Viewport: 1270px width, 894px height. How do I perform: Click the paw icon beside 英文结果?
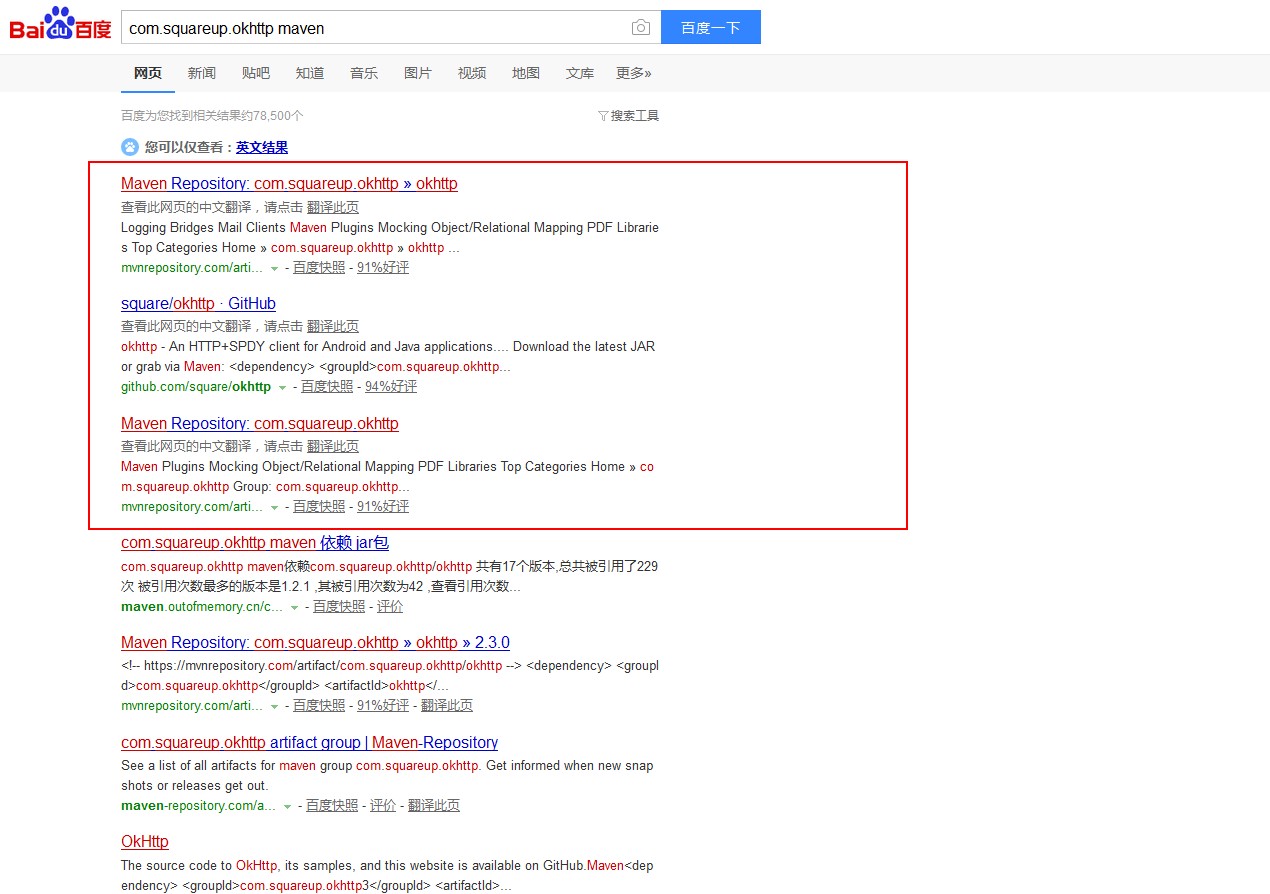(130, 147)
